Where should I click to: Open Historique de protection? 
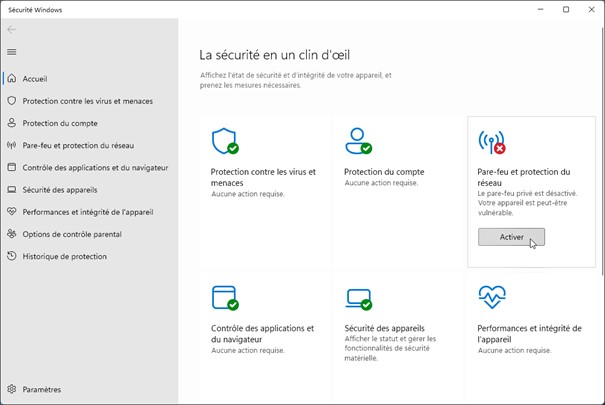tap(64, 256)
